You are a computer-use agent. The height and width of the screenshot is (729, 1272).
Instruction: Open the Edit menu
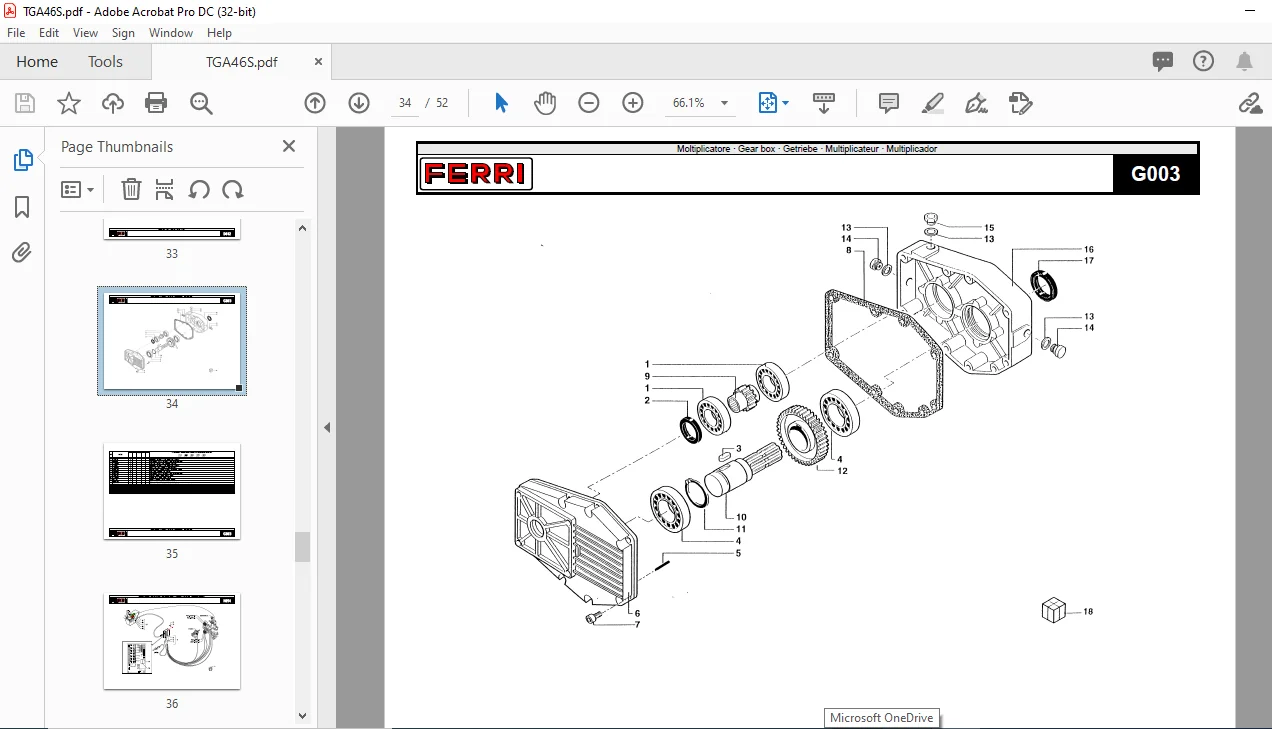click(x=49, y=33)
